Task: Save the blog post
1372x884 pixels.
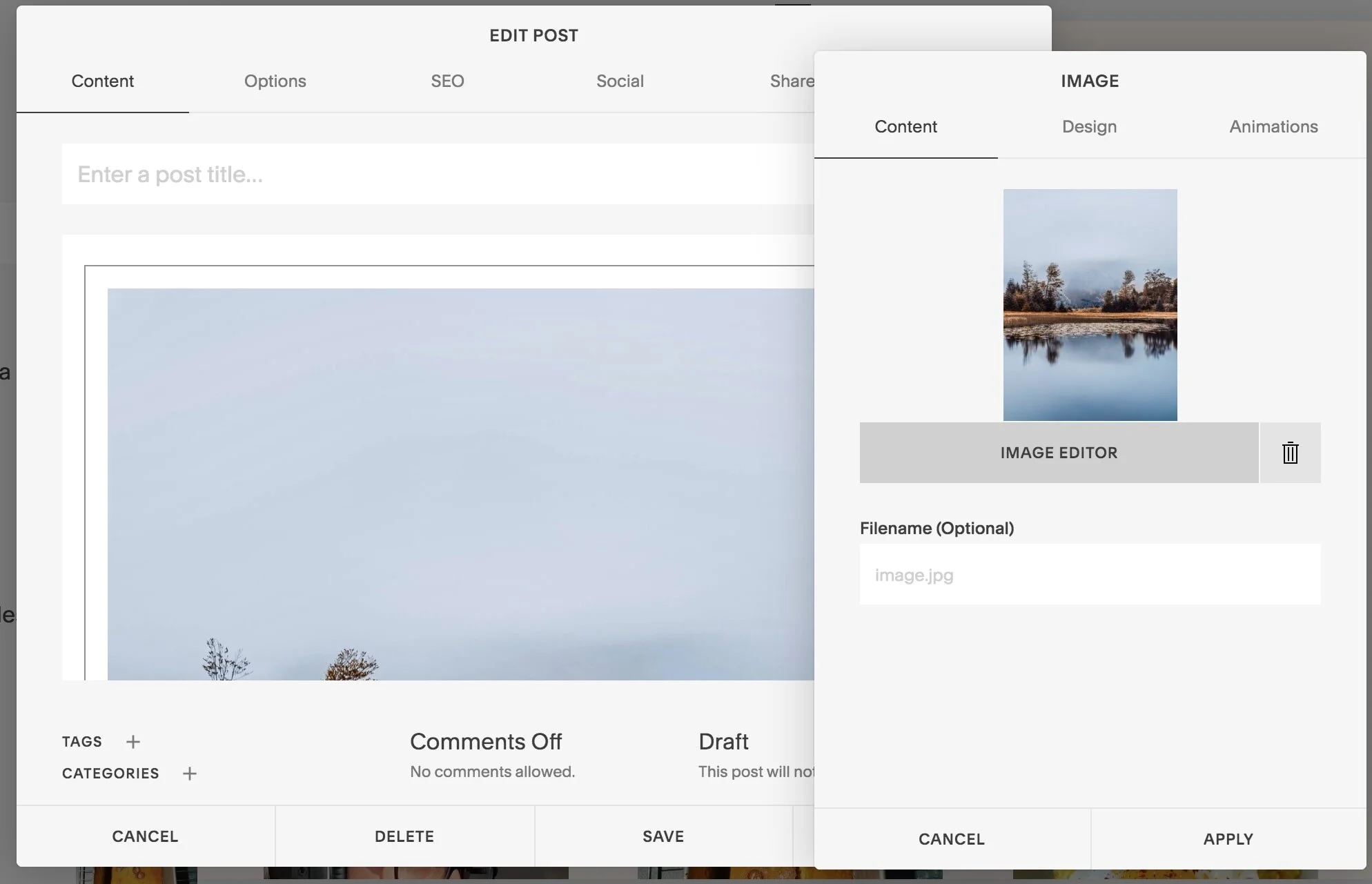Action: tap(663, 836)
